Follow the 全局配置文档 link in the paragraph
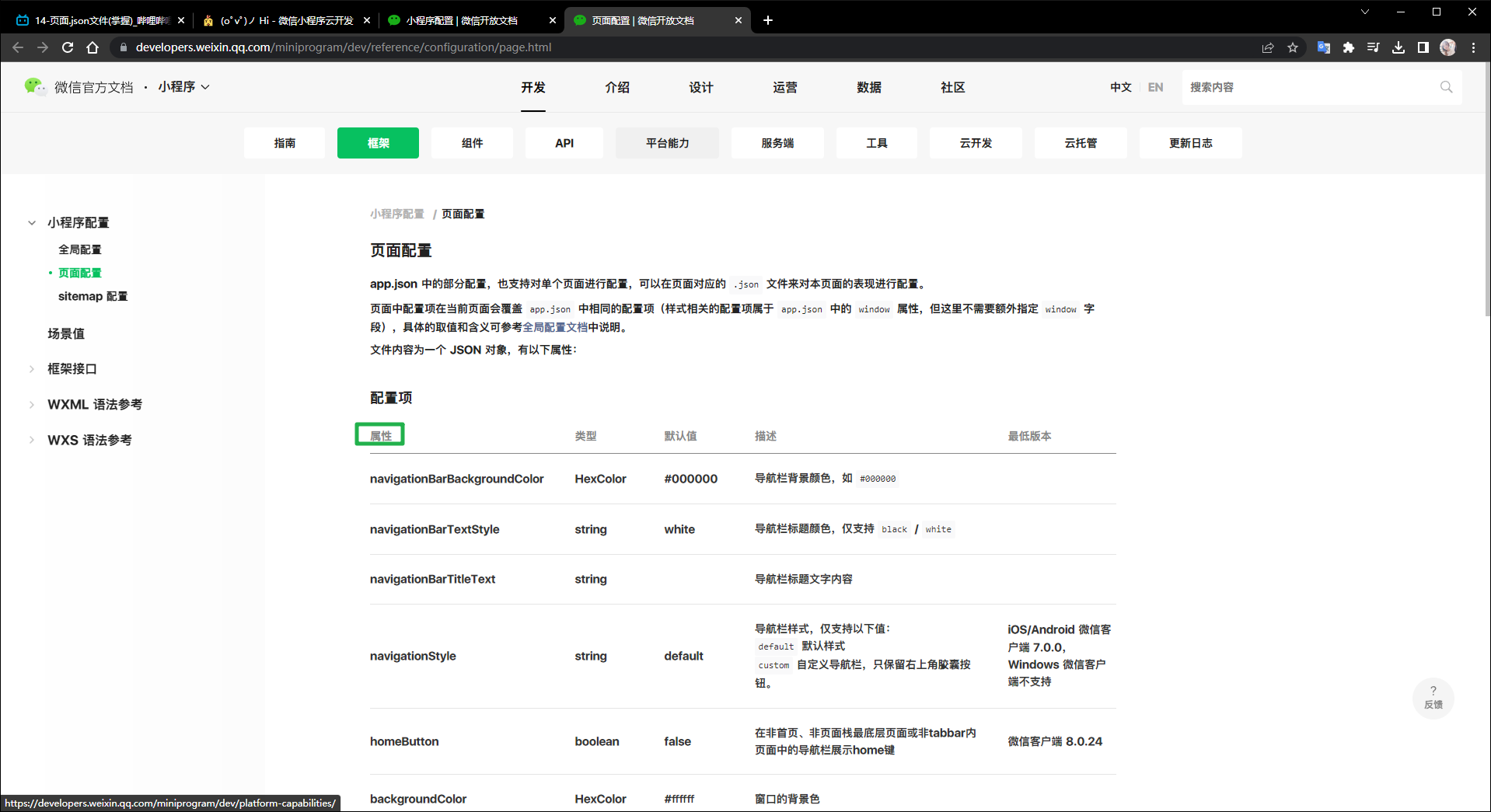The image size is (1491, 812). click(x=555, y=327)
